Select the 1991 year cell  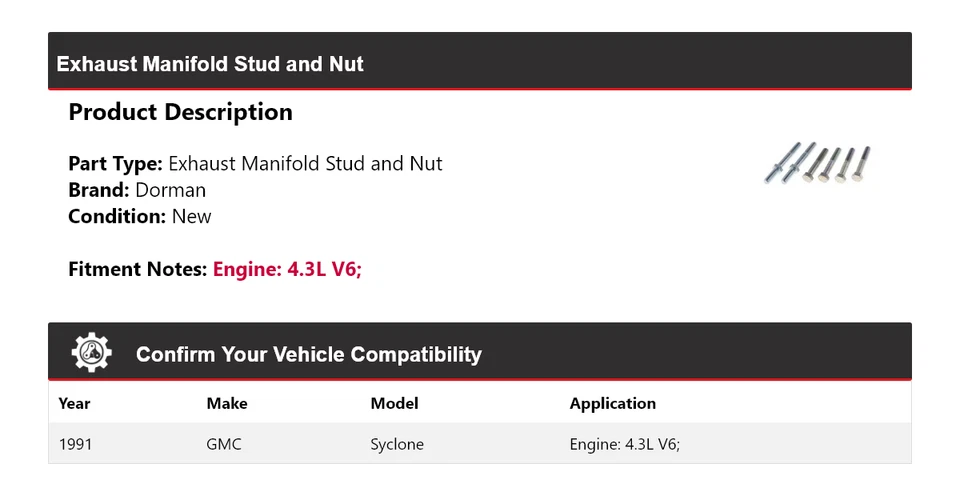click(75, 444)
